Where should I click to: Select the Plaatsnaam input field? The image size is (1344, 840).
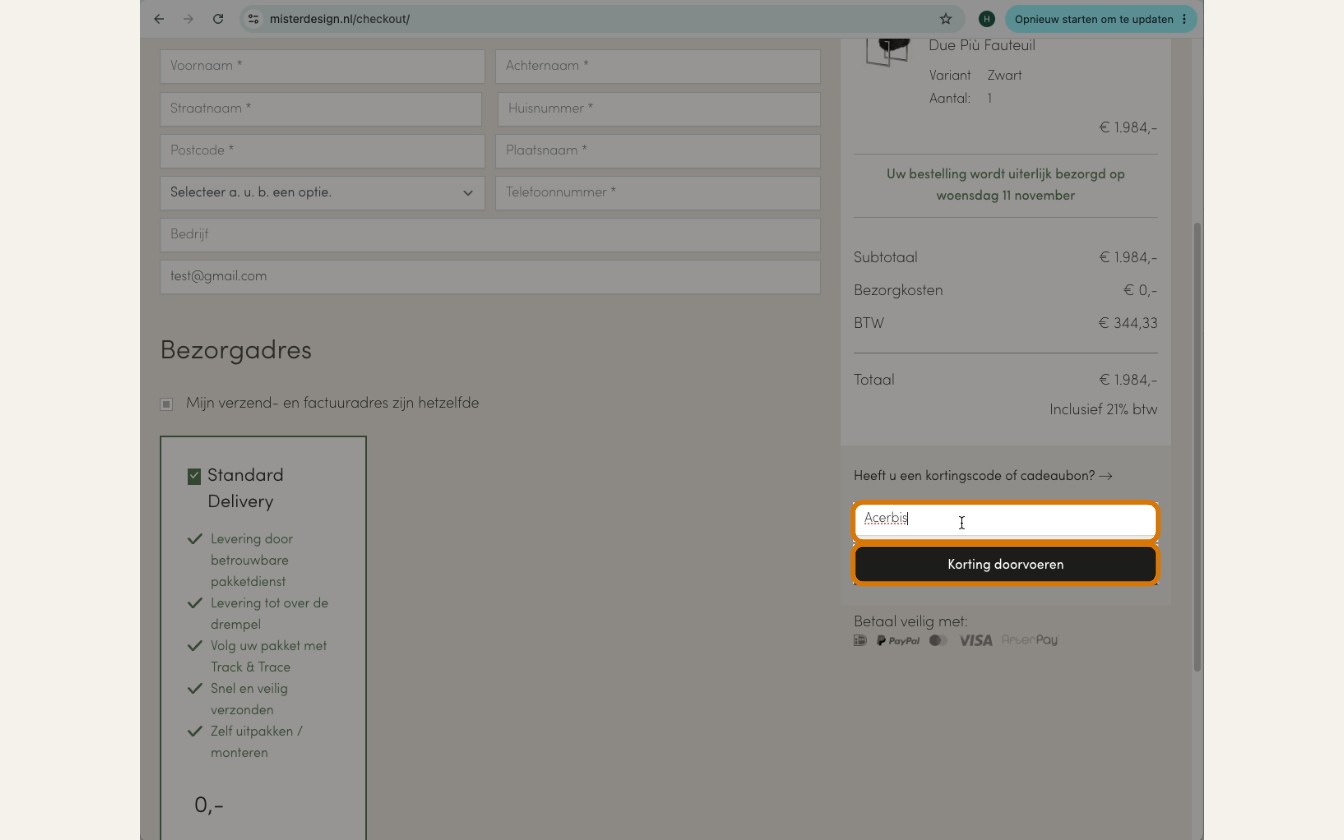tap(658, 151)
